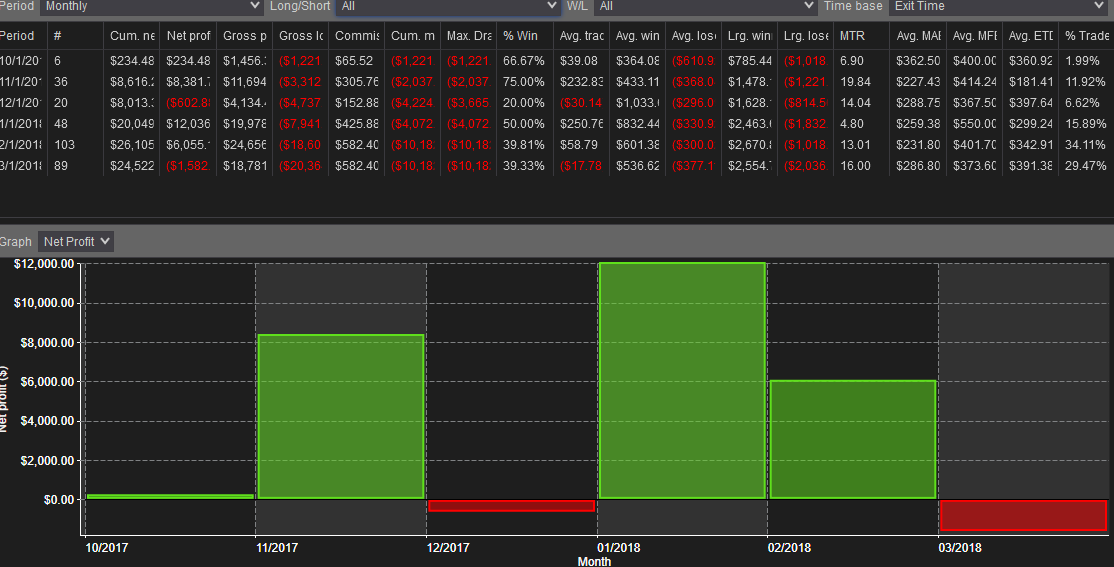The height and width of the screenshot is (567, 1114).
Task: Click the Commission column header
Action: (357, 36)
